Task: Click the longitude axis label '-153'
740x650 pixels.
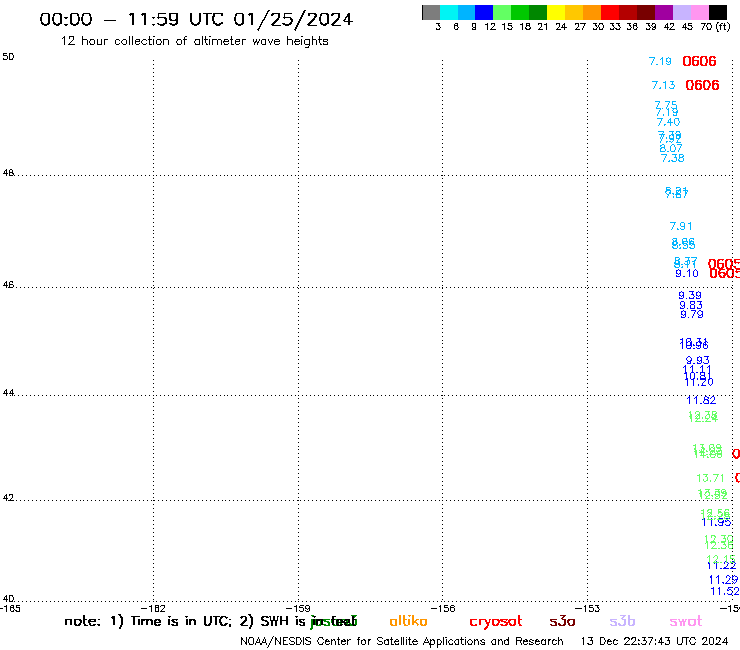Action: click(588, 609)
